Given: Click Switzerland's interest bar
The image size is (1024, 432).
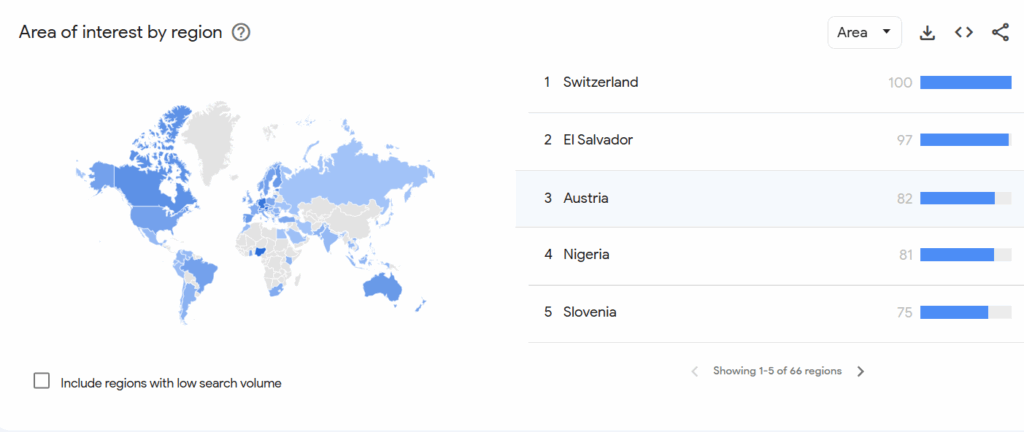Looking at the screenshot, I should [965, 82].
